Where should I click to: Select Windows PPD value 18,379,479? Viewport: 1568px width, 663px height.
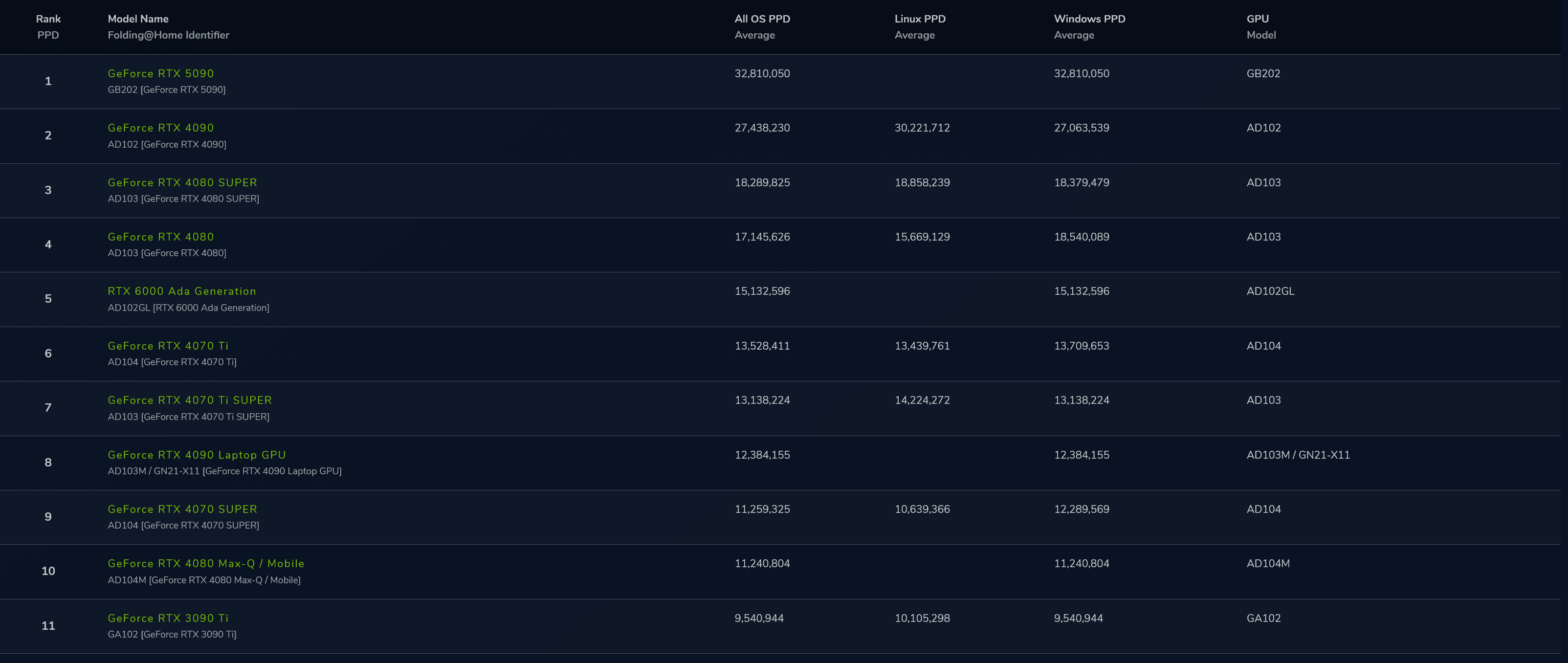pyautogui.click(x=1081, y=183)
